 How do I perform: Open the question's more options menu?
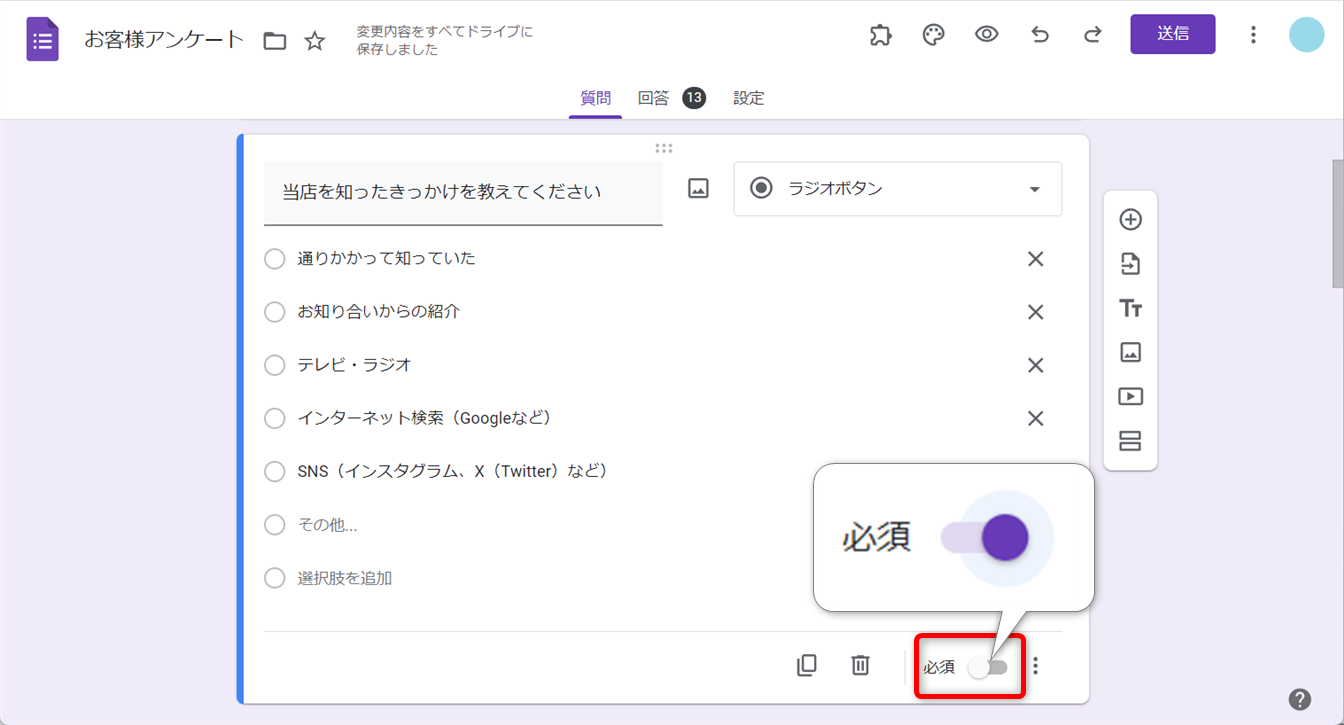point(1036,666)
